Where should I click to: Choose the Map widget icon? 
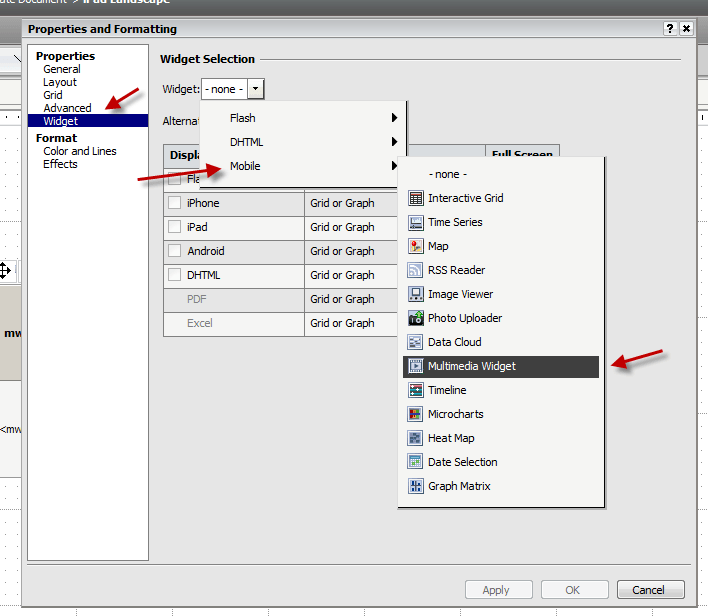[416, 246]
